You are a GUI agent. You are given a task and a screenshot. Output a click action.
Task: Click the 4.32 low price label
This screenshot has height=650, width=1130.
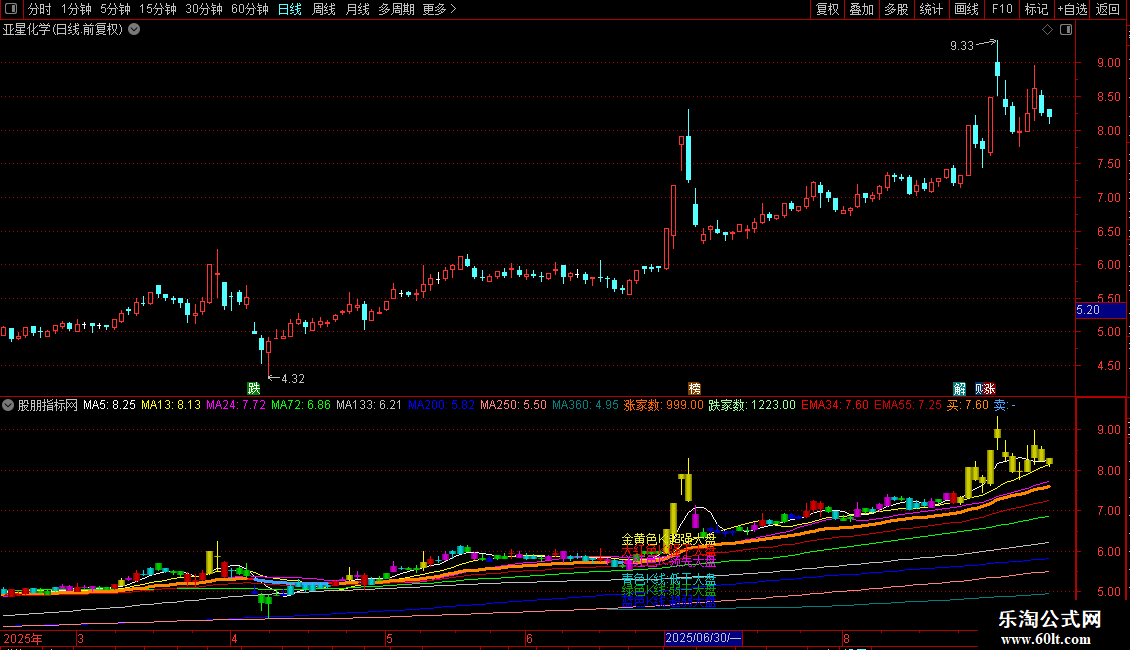(293, 378)
